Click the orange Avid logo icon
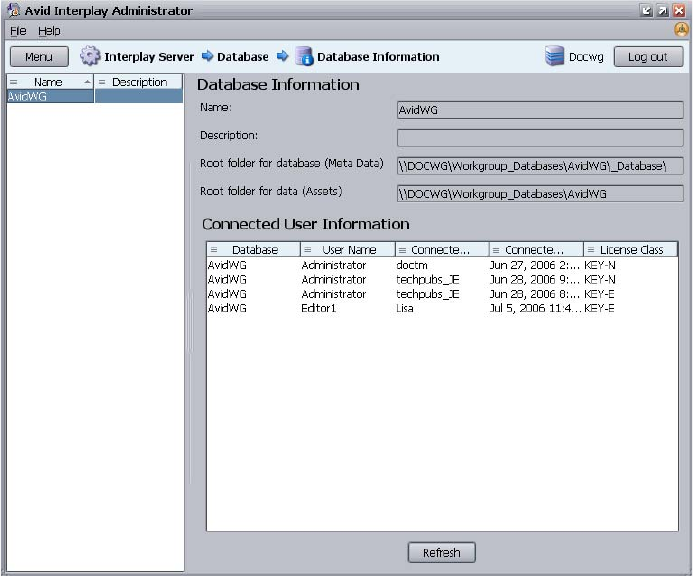 (x=682, y=30)
